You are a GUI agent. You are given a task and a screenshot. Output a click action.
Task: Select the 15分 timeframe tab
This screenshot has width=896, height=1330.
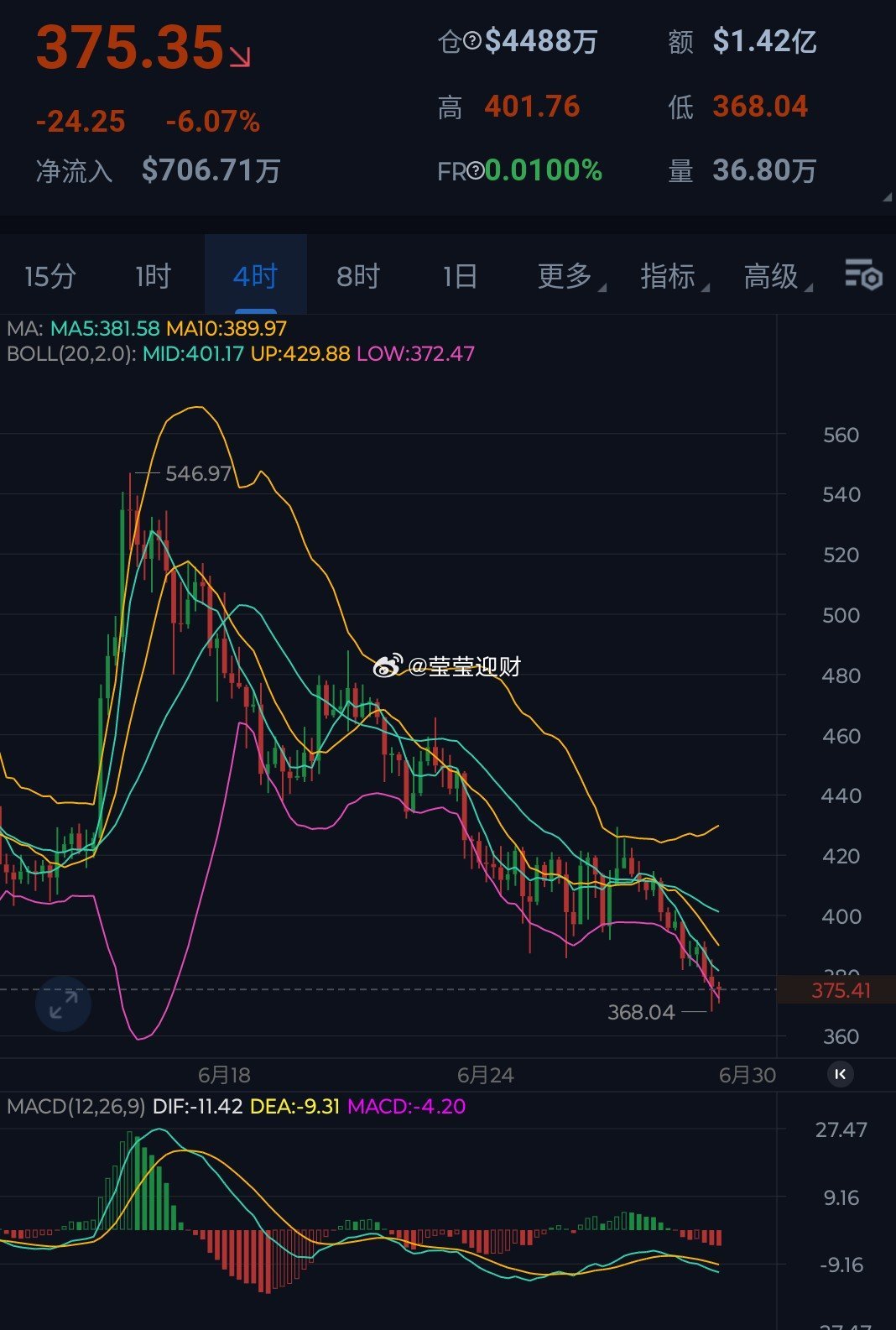click(x=50, y=276)
